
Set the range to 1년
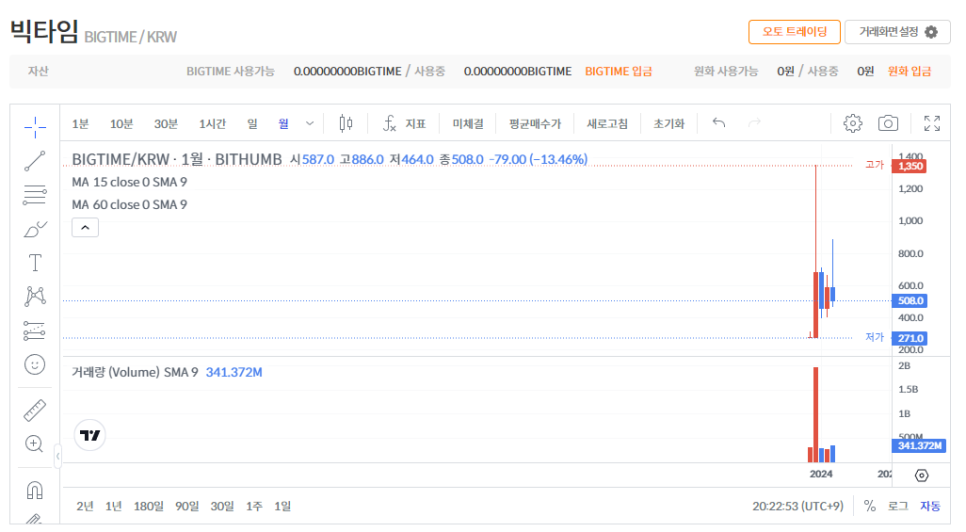click(x=113, y=506)
